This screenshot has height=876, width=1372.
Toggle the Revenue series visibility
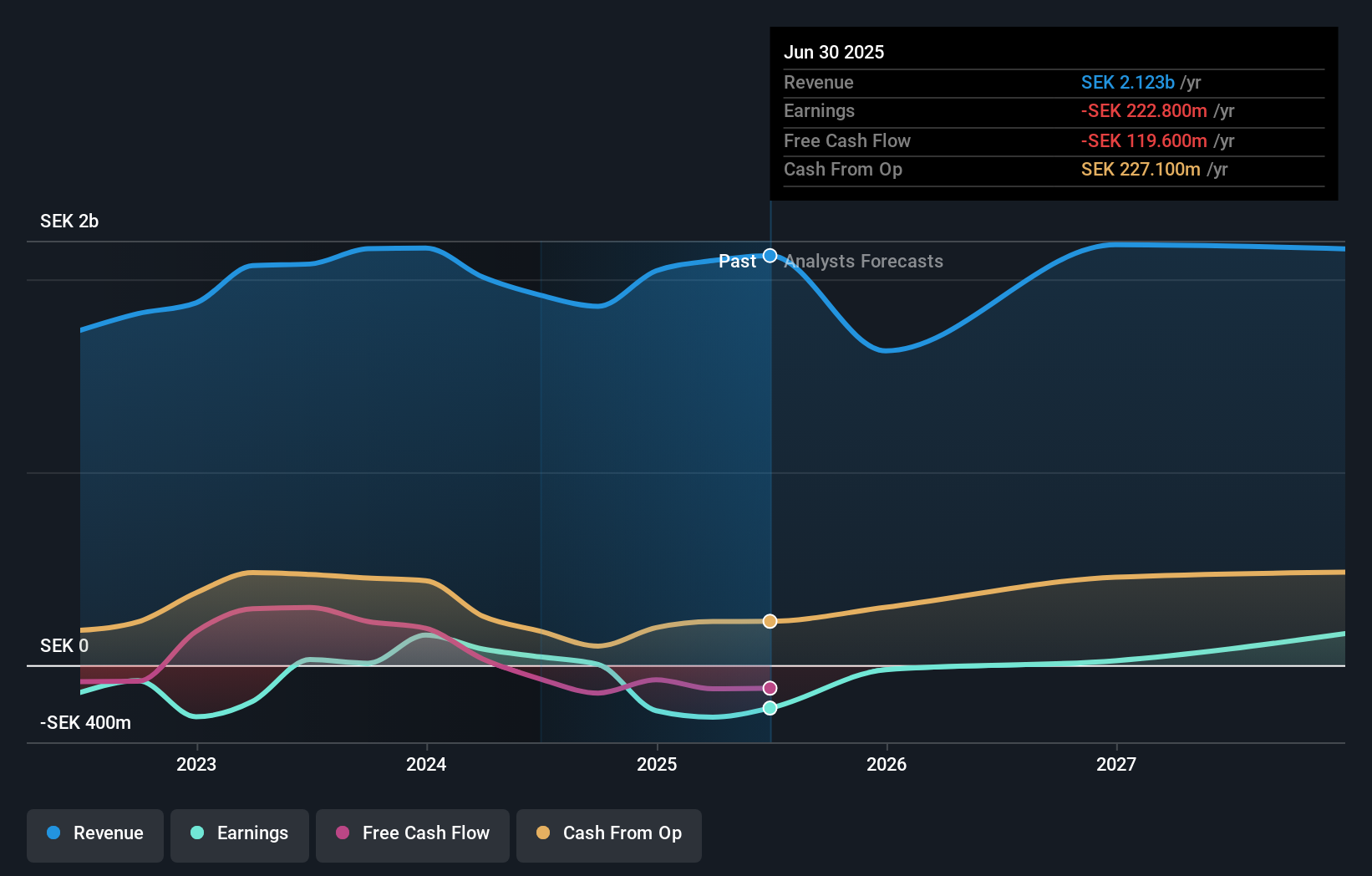click(x=94, y=833)
